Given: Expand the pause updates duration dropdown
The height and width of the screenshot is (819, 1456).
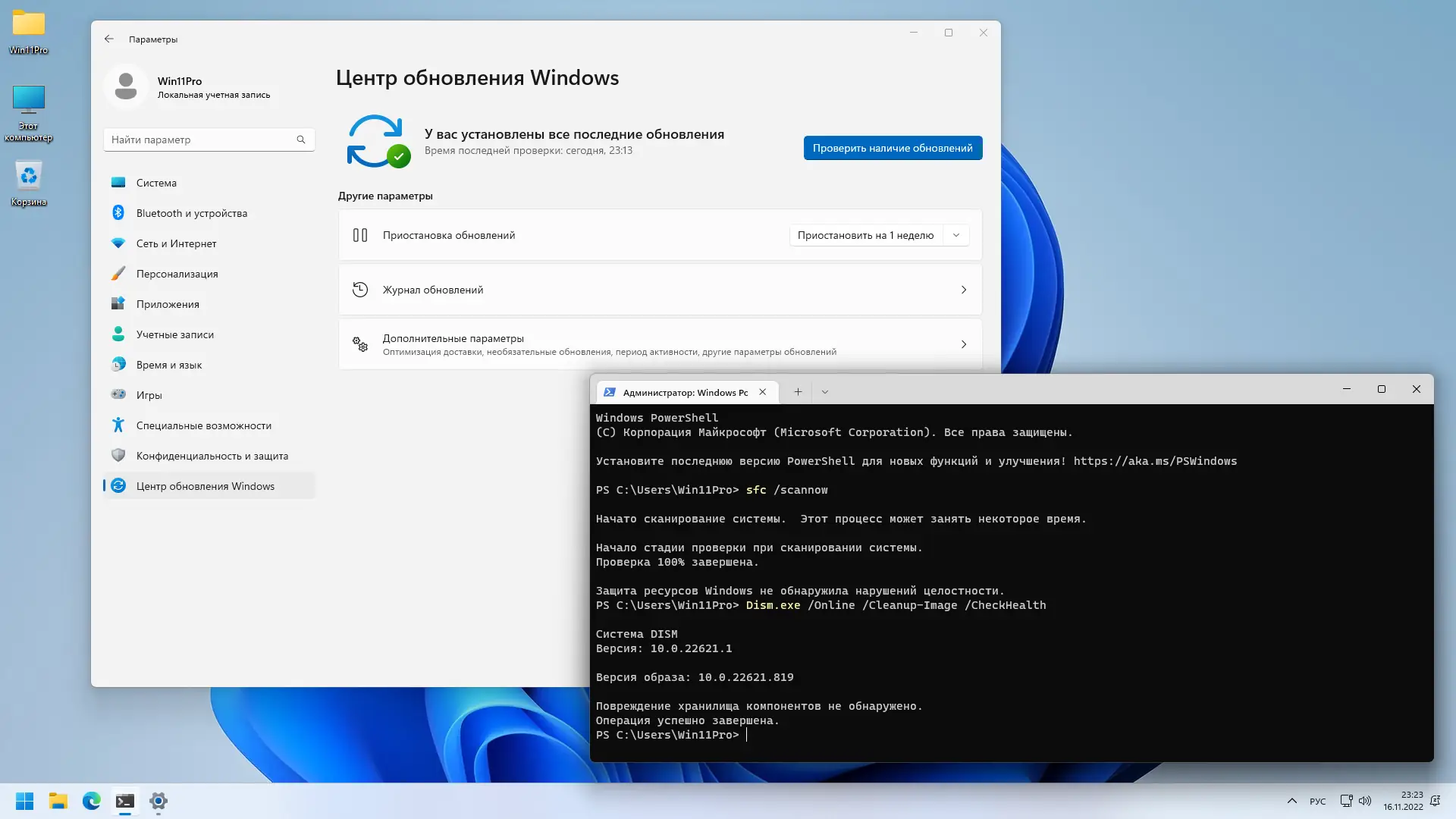Looking at the screenshot, I should coord(956,235).
